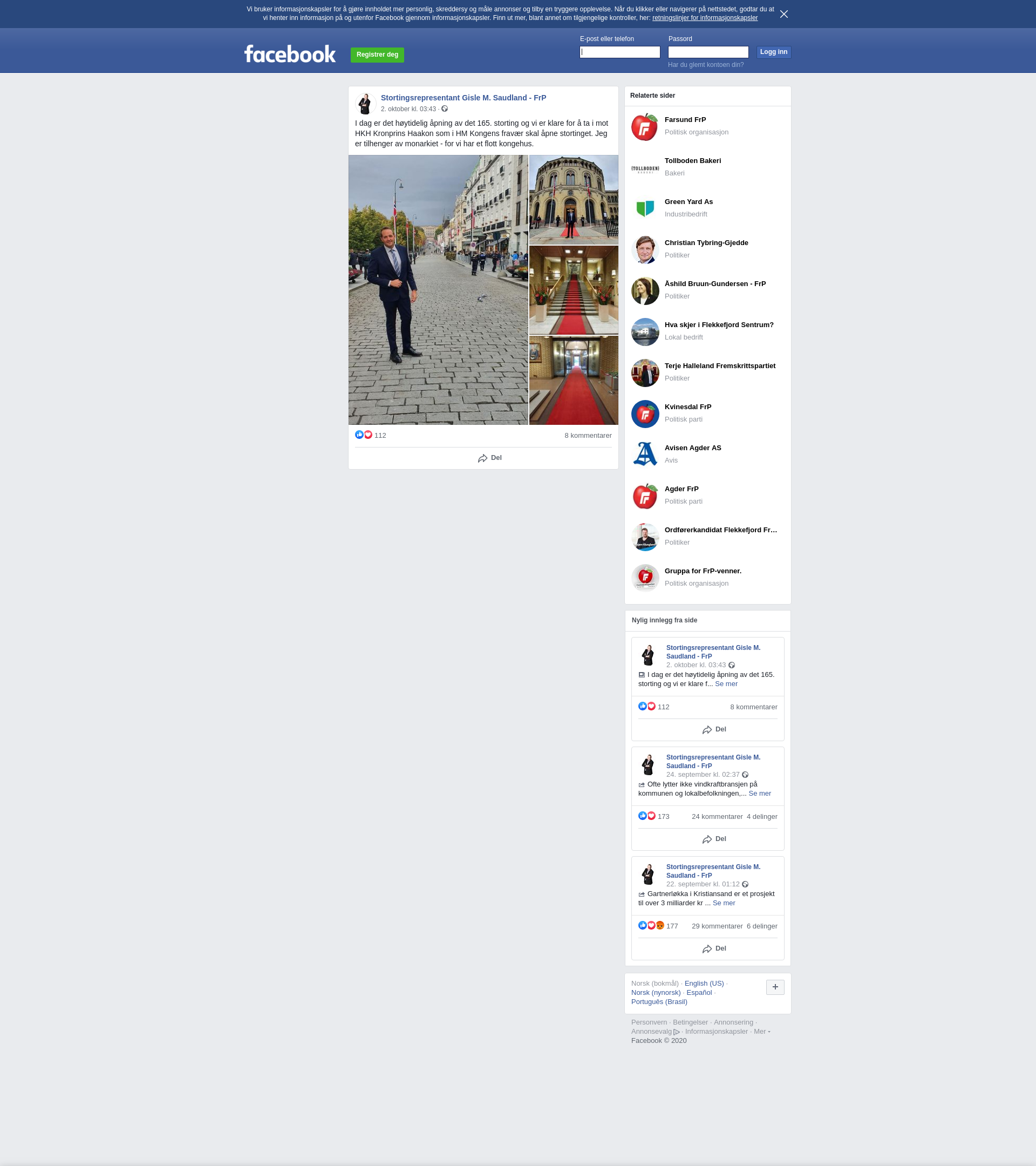Open 6 delinger on 22. september post
Image resolution: width=1036 pixels, height=1166 pixels.
click(762, 926)
